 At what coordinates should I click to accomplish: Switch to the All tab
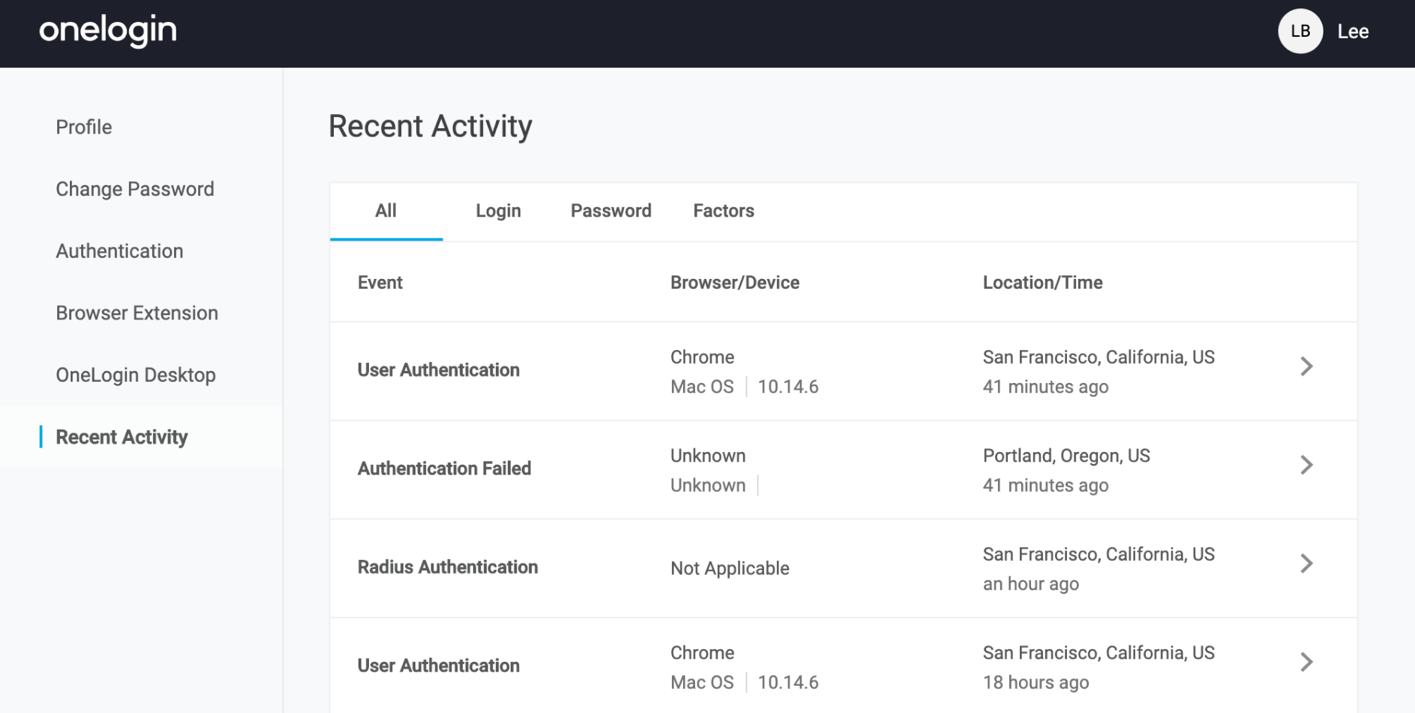coord(386,211)
